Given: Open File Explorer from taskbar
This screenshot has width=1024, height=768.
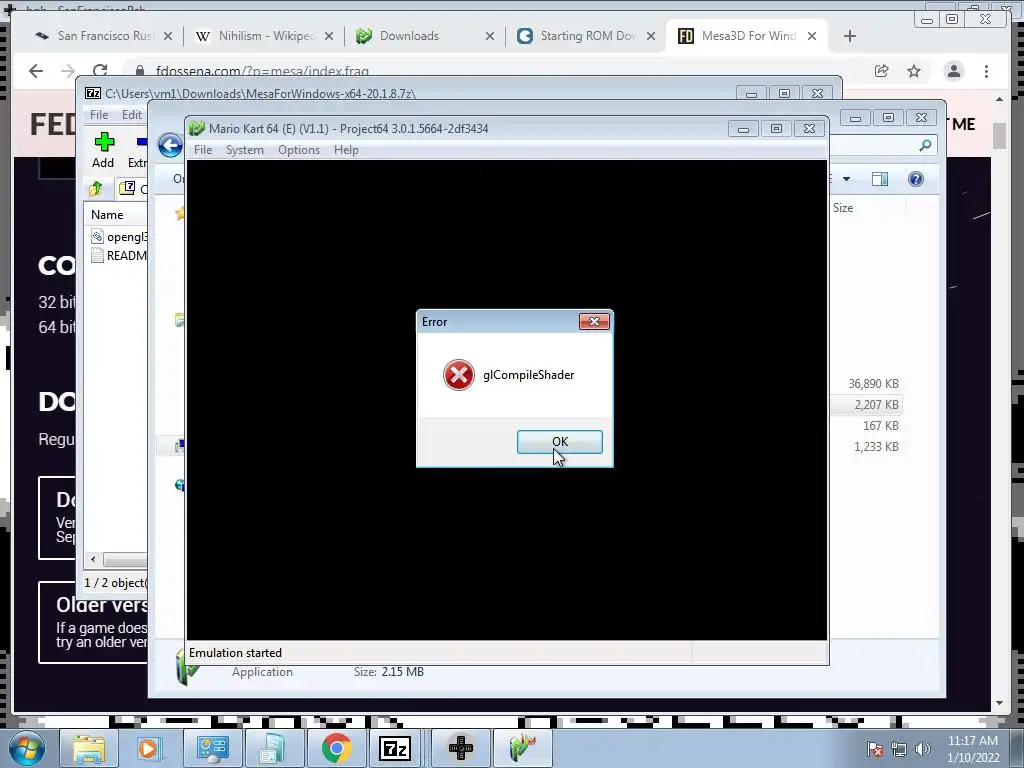Looking at the screenshot, I should coord(89,749).
